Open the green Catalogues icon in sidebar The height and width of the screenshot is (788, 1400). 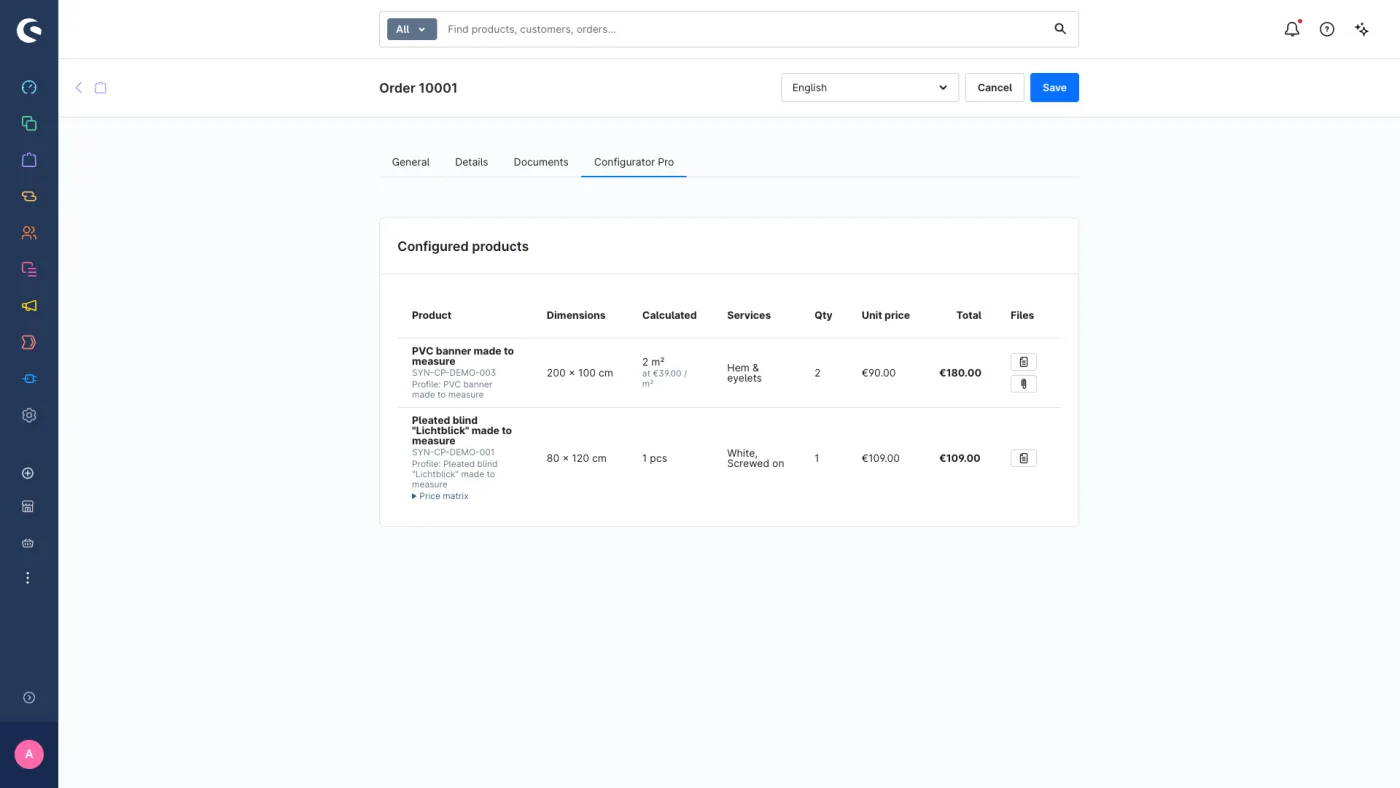coord(29,124)
